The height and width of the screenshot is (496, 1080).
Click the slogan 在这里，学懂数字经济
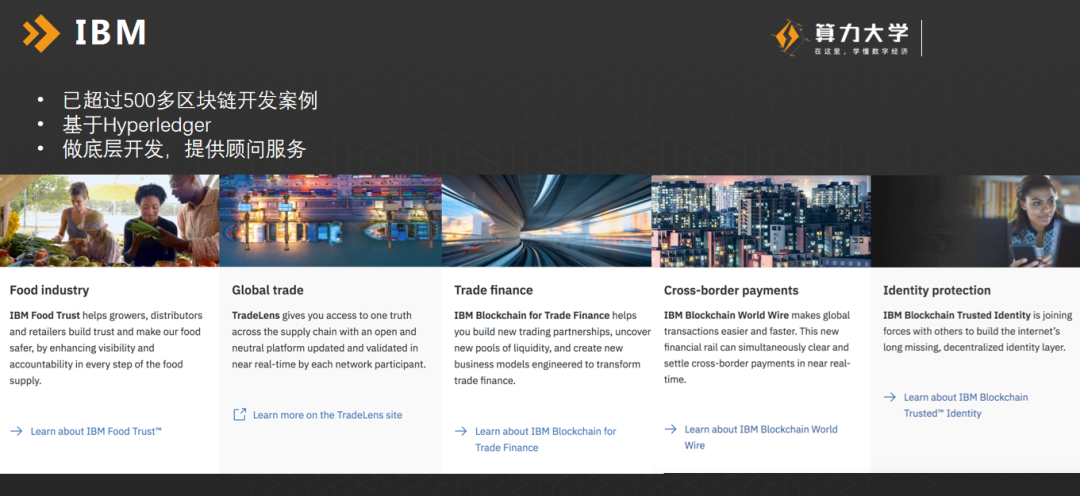[x=861, y=51]
